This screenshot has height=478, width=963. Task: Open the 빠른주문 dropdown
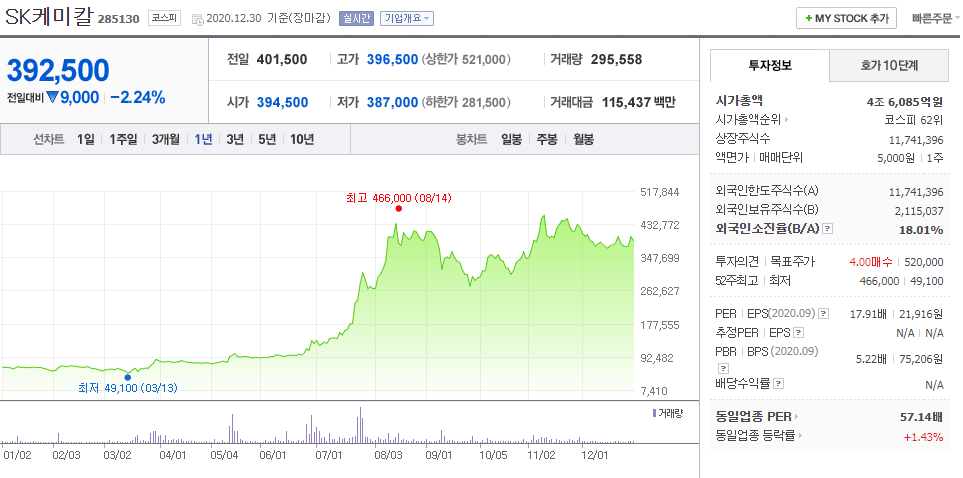tap(936, 18)
